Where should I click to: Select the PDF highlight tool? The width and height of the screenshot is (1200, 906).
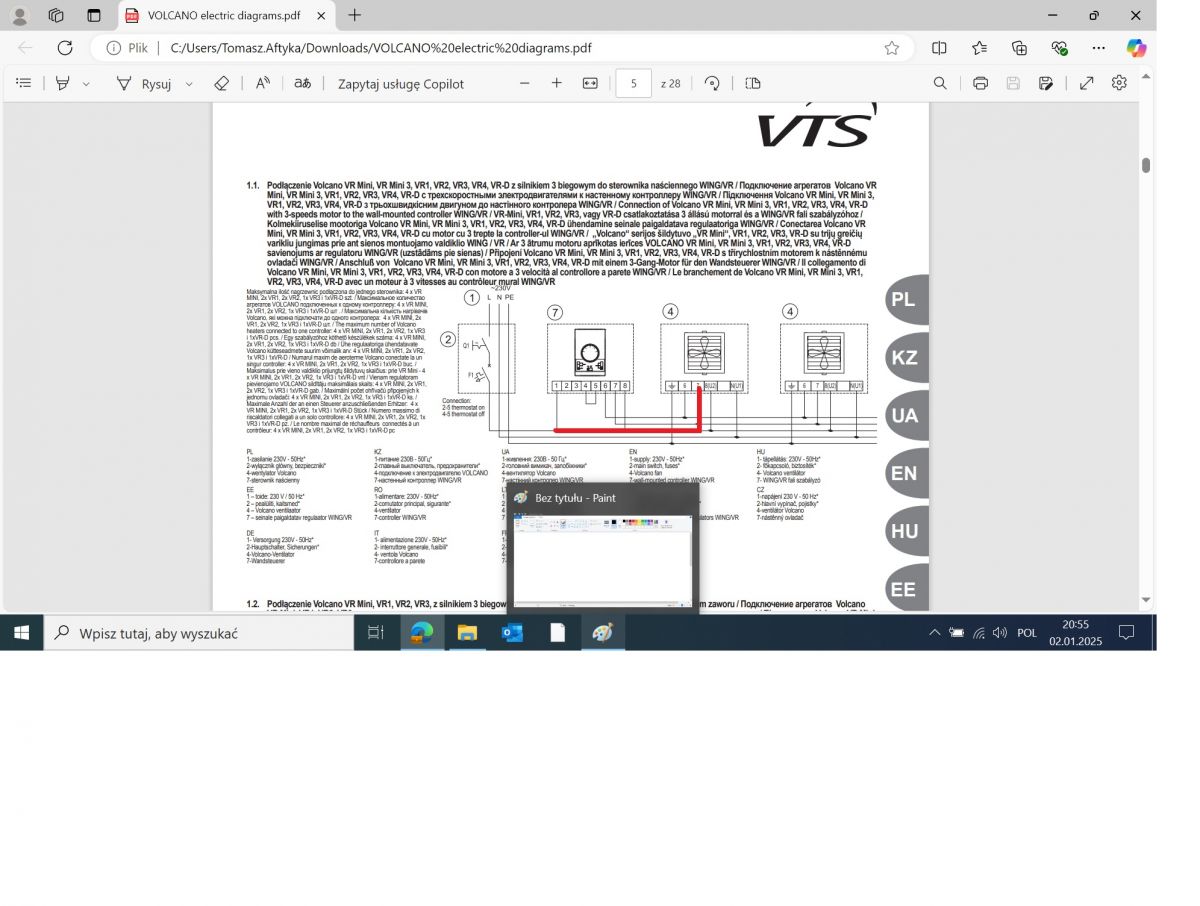coord(63,84)
